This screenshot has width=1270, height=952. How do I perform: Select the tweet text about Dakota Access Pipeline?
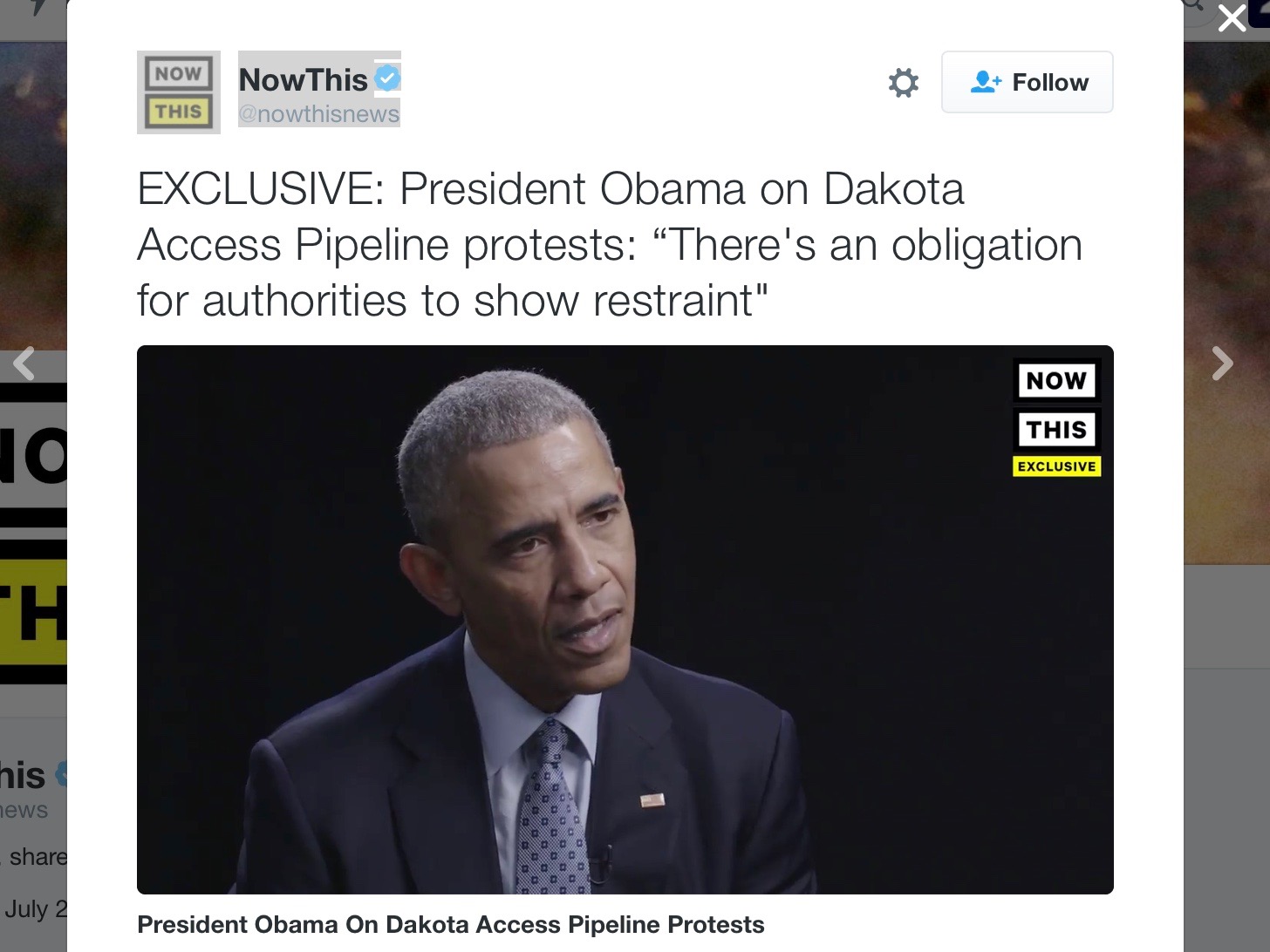pyautogui.click(x=610, y=245)
